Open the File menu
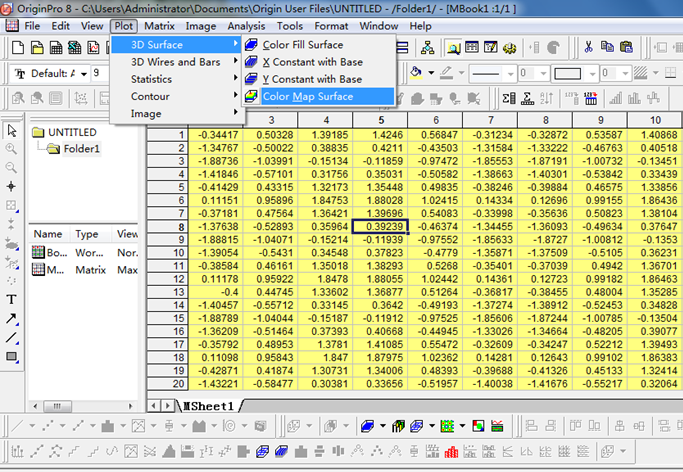 [x=32, y=26]
